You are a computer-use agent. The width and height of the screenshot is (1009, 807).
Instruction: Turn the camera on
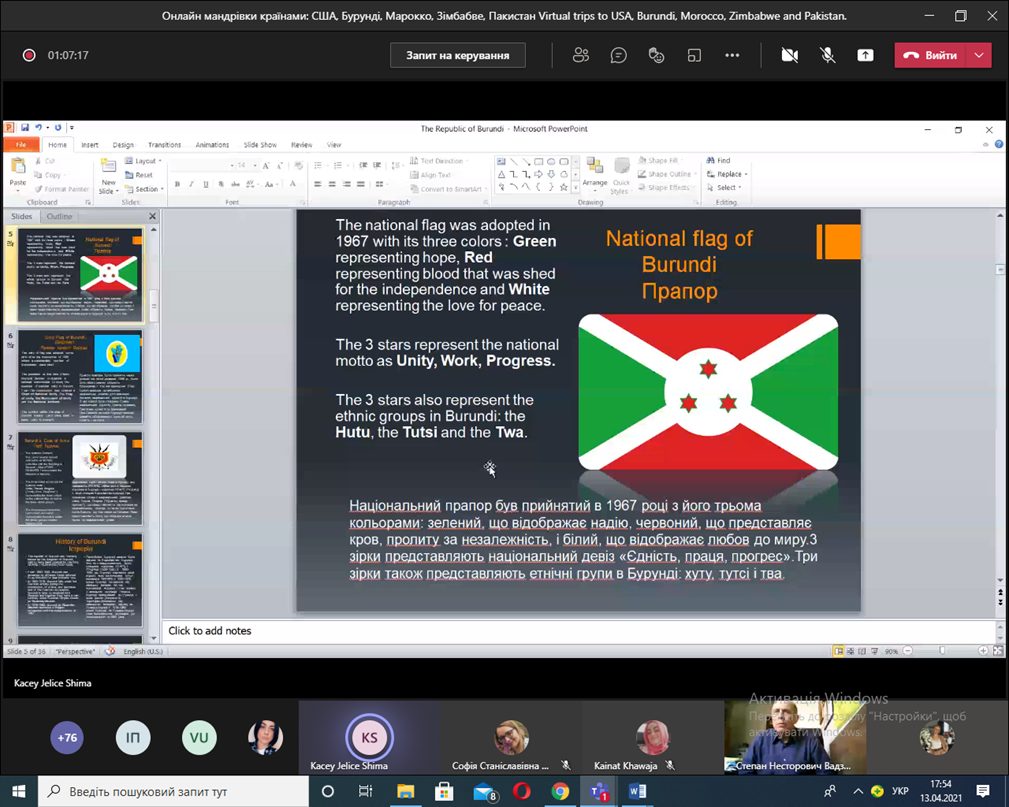point(789,55)
